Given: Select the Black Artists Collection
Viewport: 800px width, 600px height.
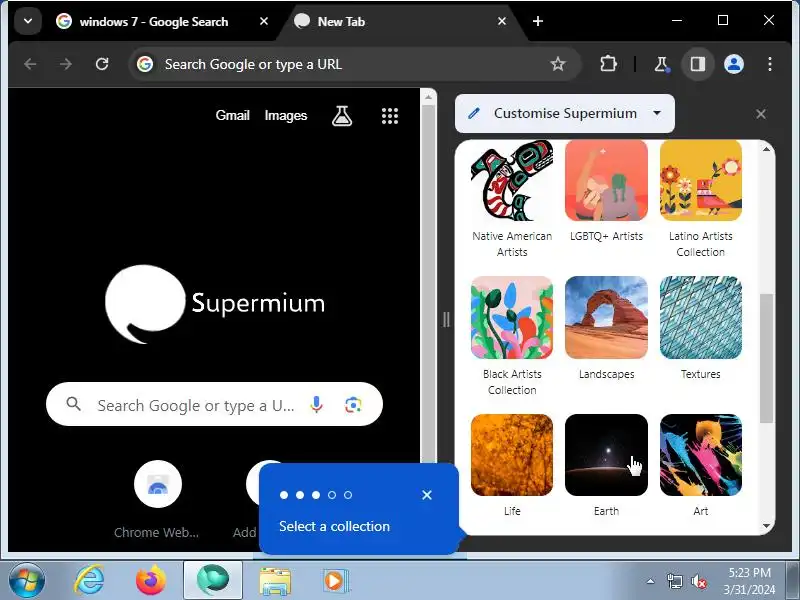Looking at the screenshot, I should [512, 336].
